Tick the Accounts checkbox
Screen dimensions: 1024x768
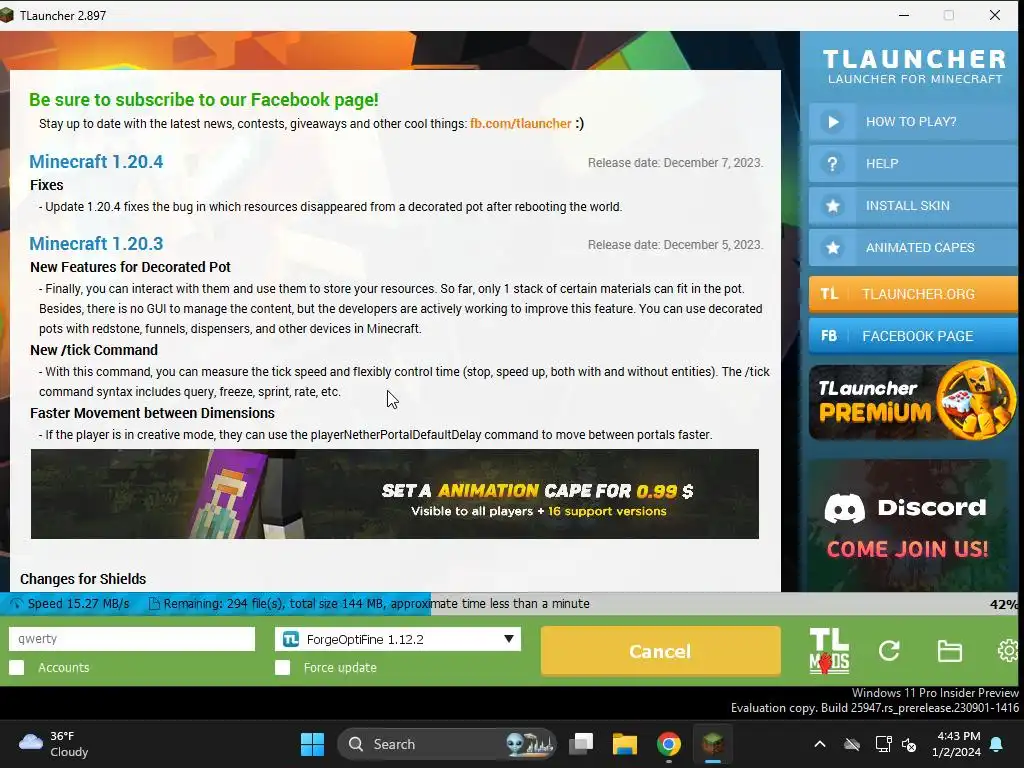pyautogui.click(x=17, y=667)
